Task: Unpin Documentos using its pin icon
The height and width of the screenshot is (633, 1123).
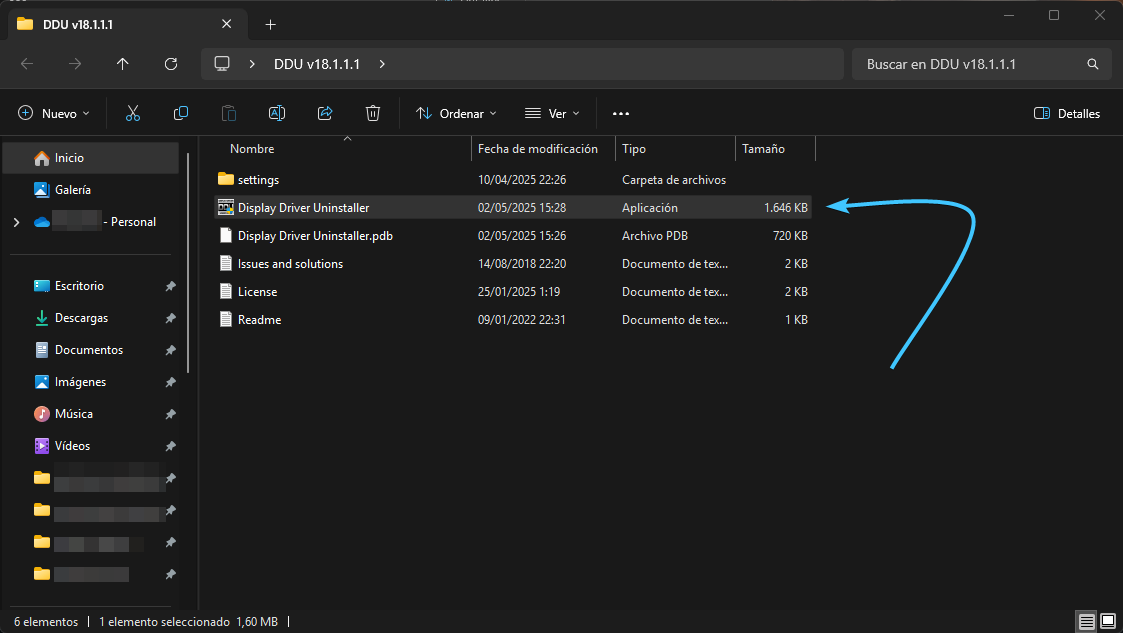Action: pyautogui.click(x=170, y=350)
